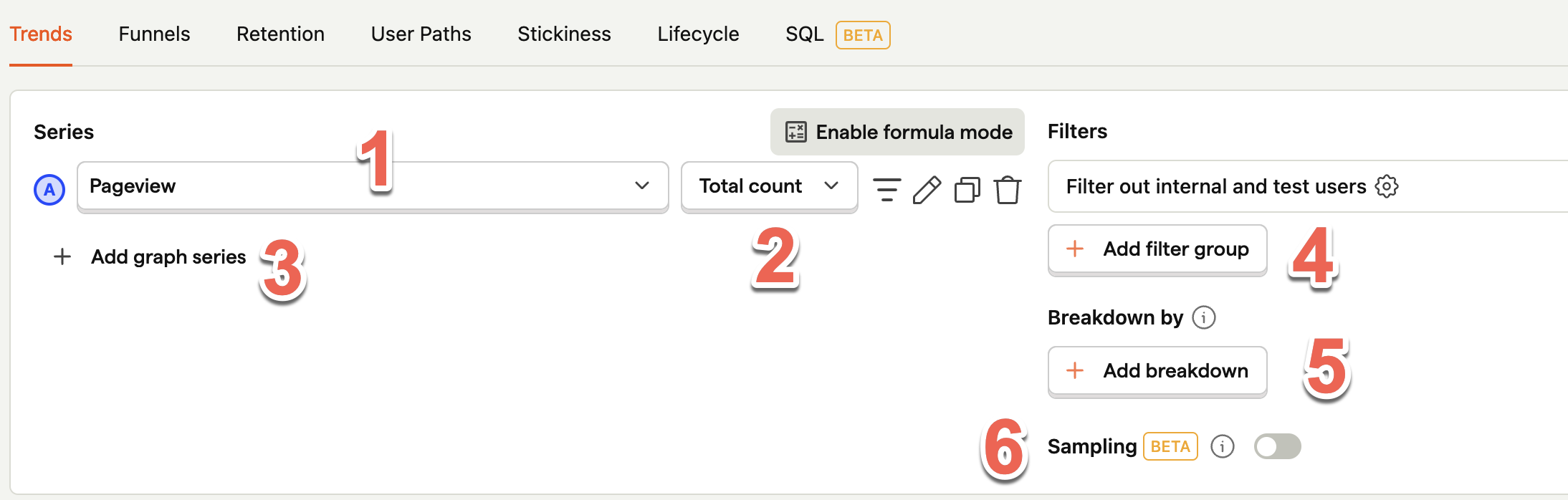Switch to the SQL beta tab
Screen dimensions: 1568x500
click(x=838, y=34)
